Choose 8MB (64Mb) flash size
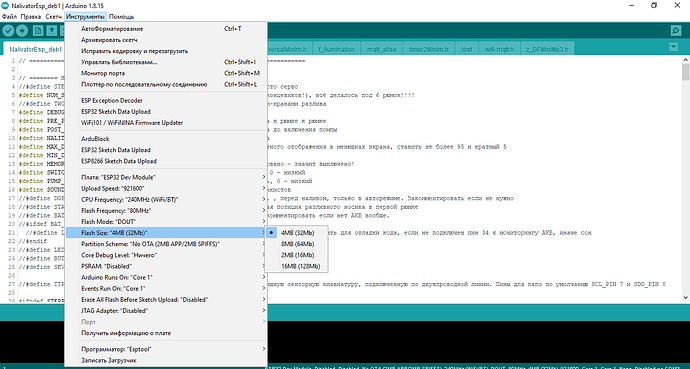690x369 pixels. [297, 244]
